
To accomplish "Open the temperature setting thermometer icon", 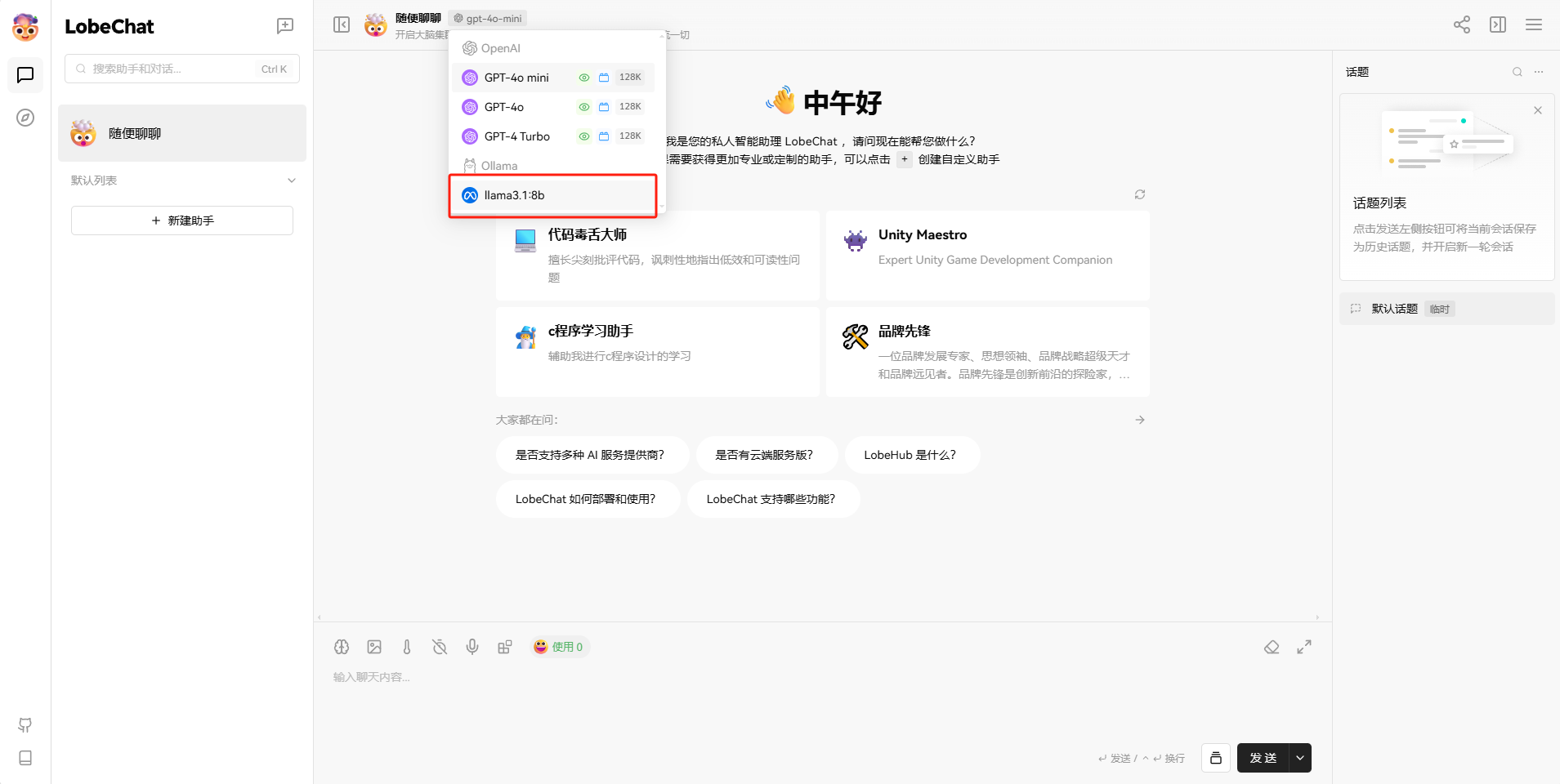I will [x=407, y=647].
